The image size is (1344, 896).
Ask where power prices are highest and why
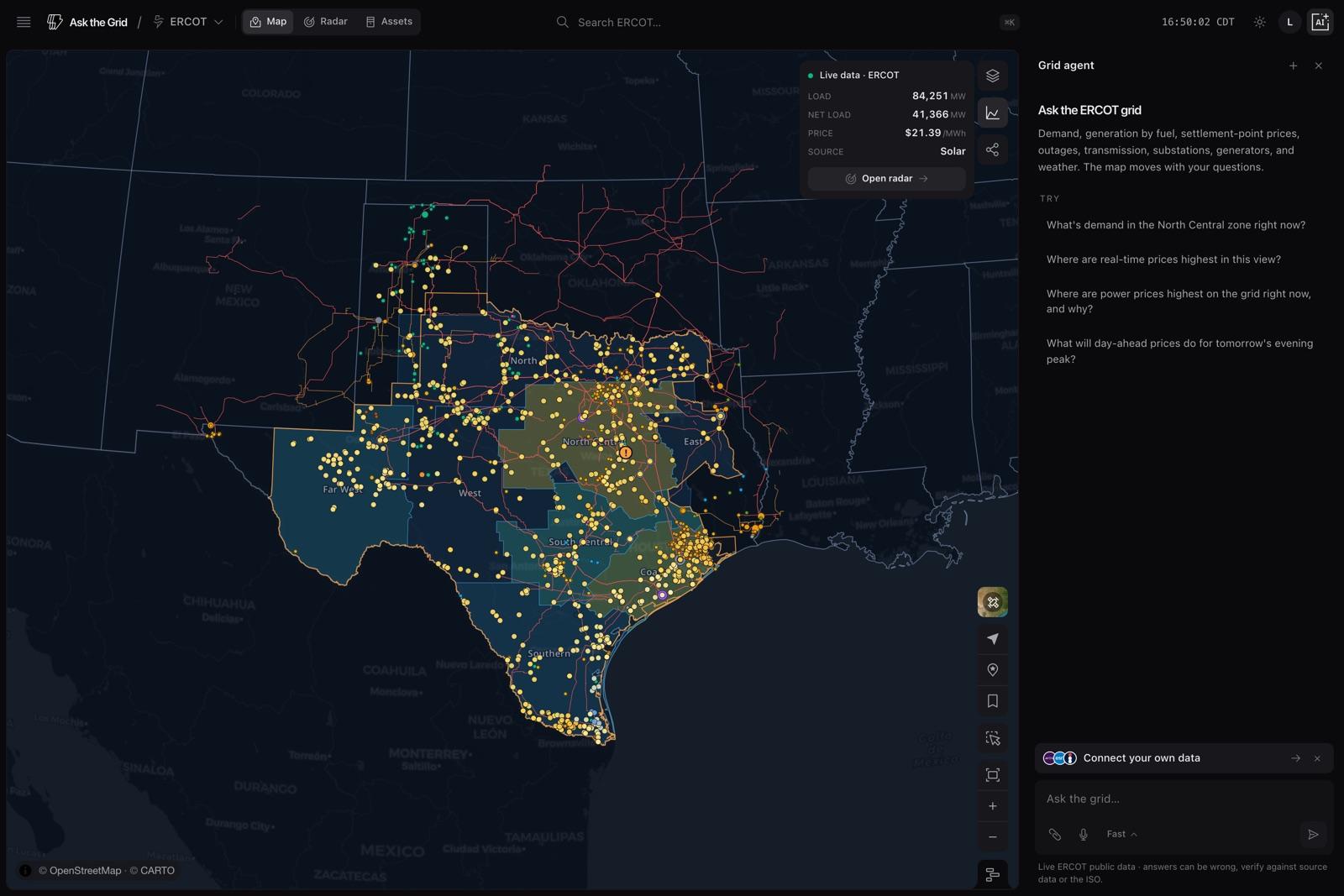1179,301
